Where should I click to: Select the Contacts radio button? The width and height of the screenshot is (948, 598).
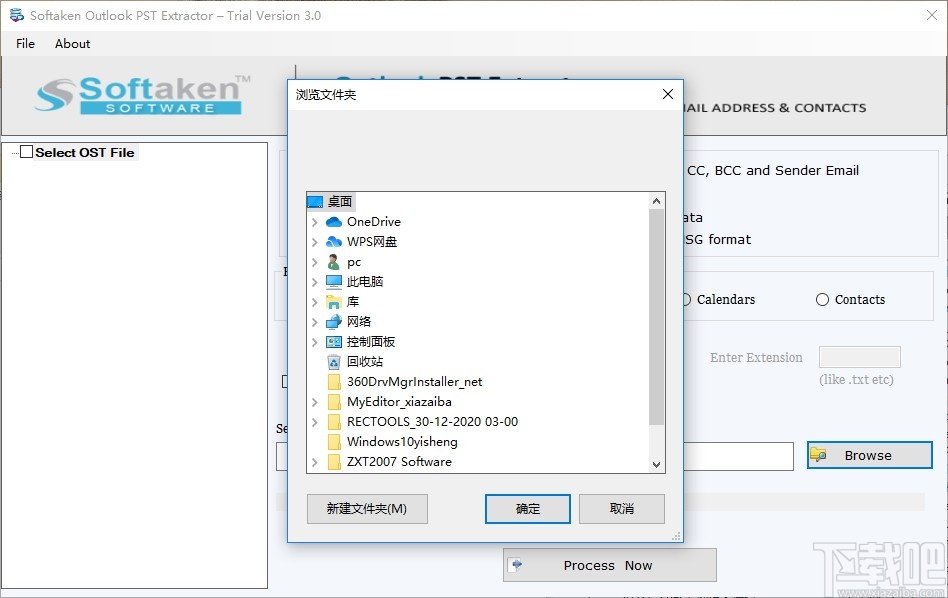(821, 299)
